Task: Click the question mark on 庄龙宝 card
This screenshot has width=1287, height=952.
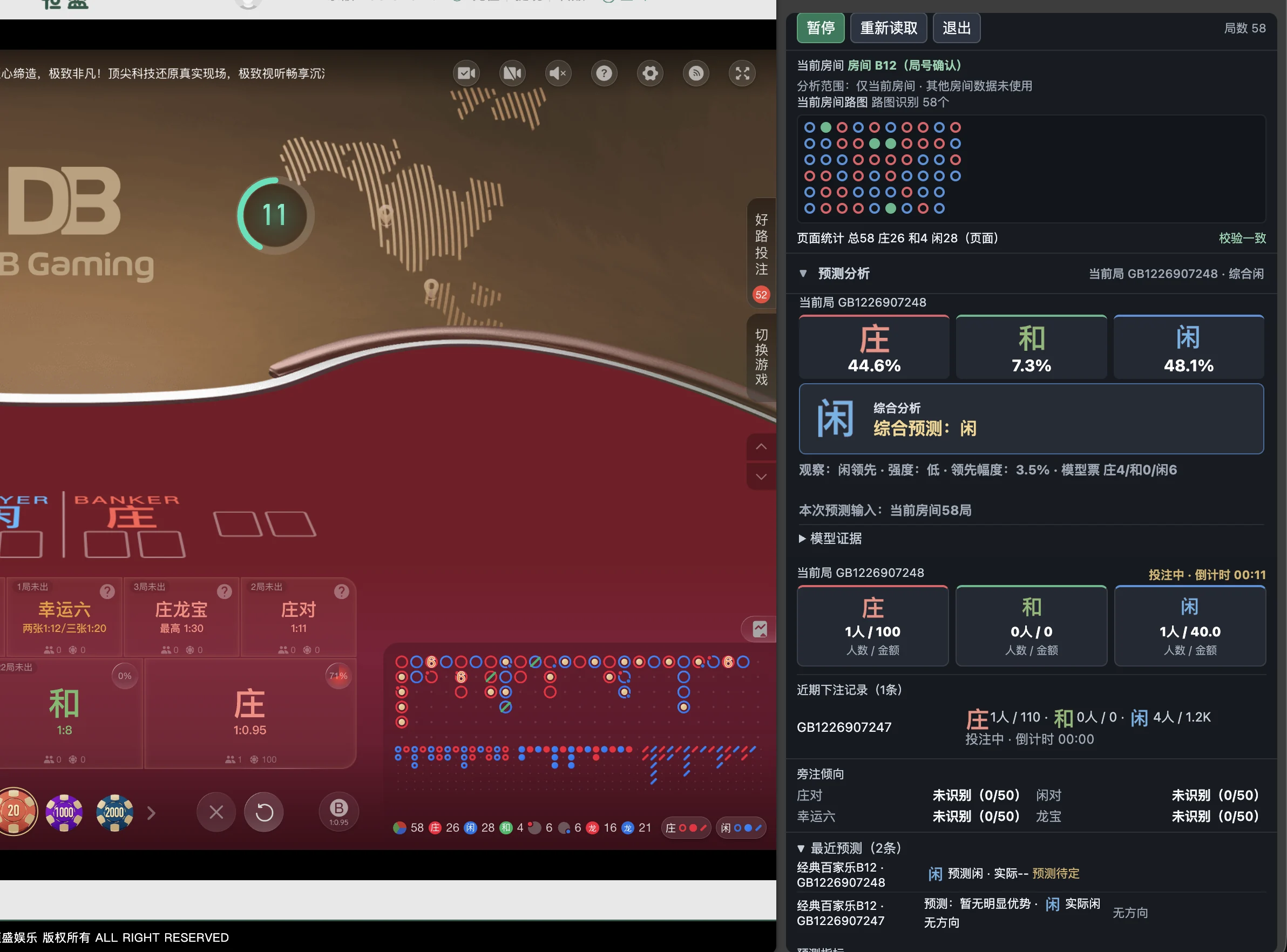Action: [224, 591]
